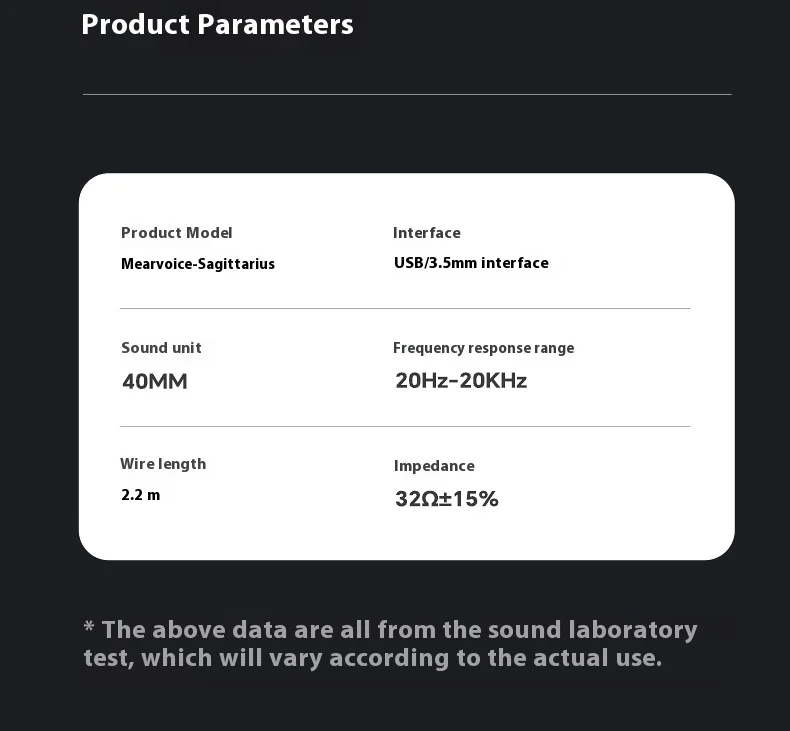
Task: Click the 2.2 m wire length value
Action: point(141,495)
